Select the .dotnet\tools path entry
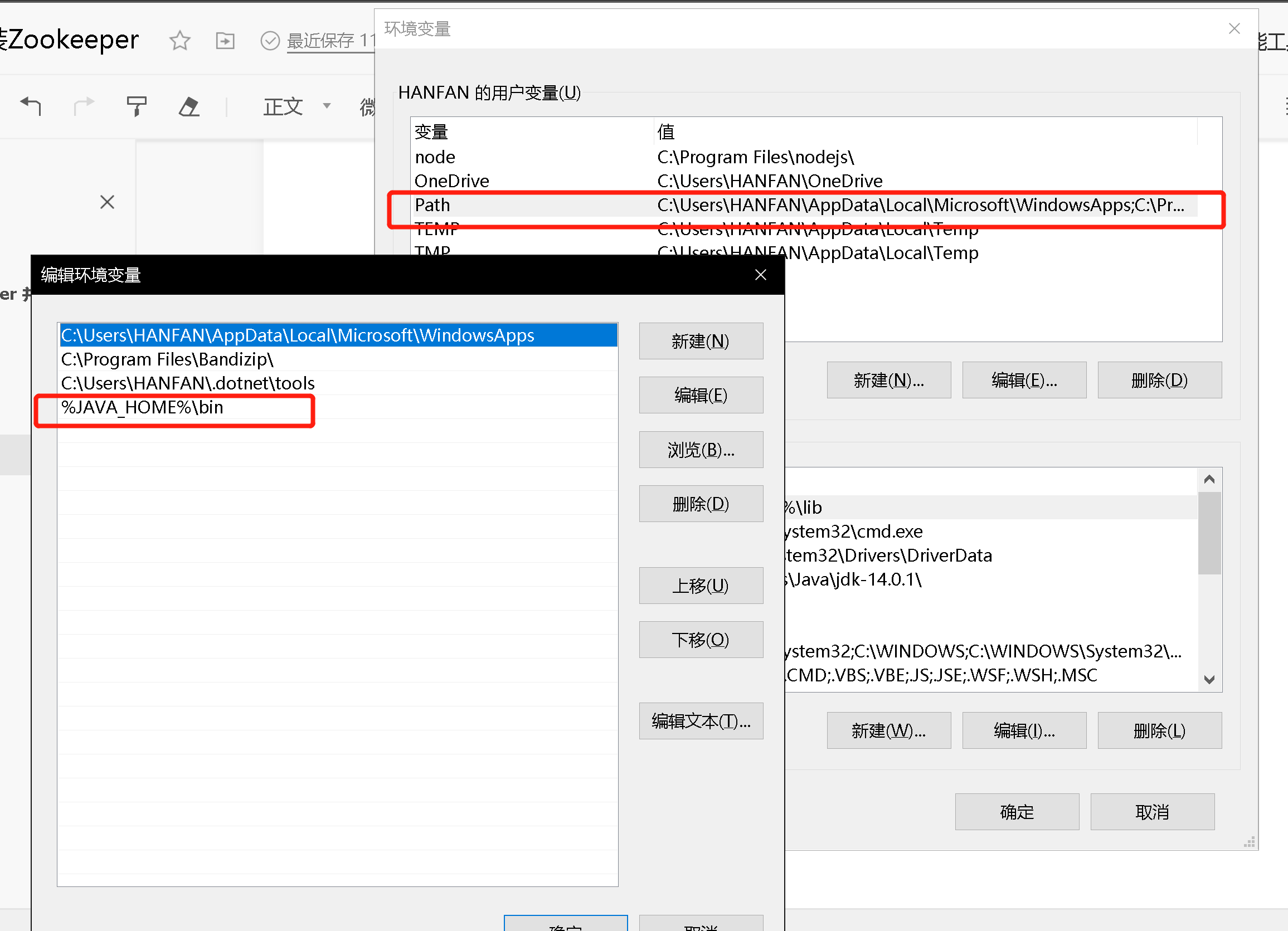 click(x=338, y=383)
